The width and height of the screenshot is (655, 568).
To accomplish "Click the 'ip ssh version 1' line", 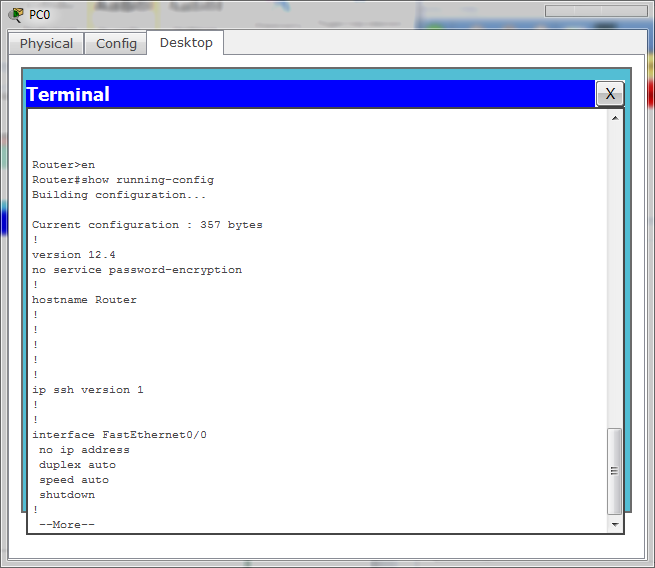I will click(x=88, y=390).
